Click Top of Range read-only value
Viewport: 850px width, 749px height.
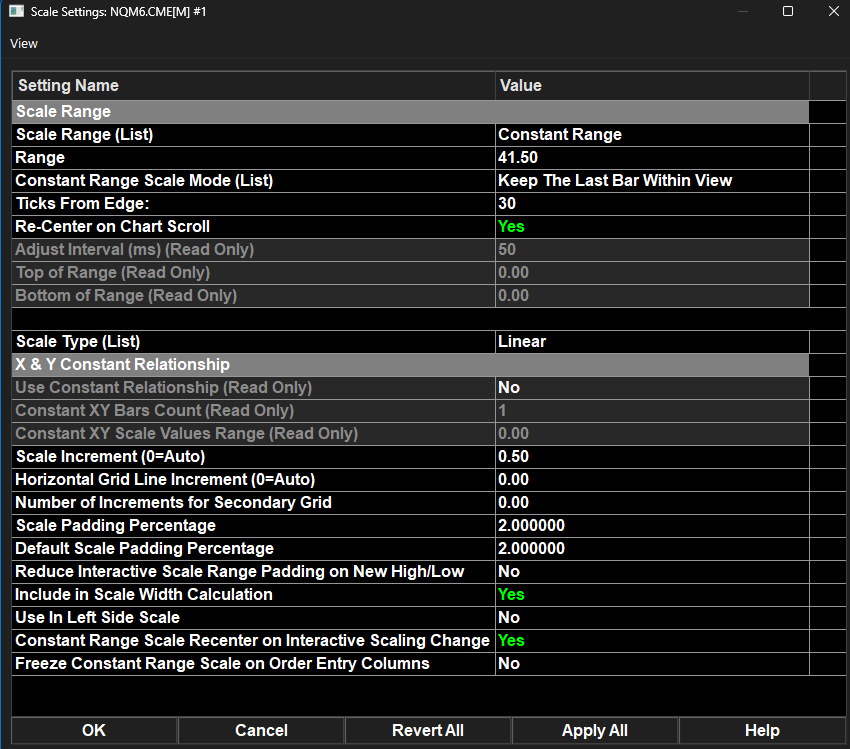pos(652,273)
